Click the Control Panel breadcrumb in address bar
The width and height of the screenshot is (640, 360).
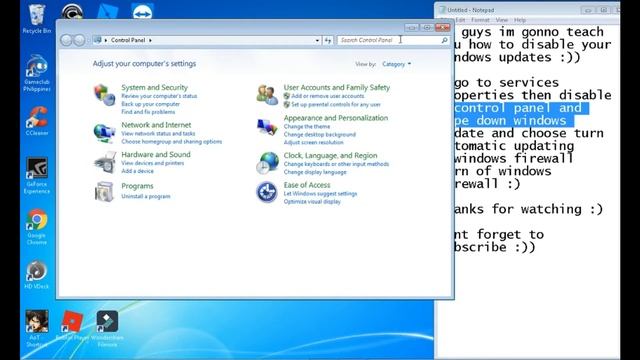tap(128, 40)
